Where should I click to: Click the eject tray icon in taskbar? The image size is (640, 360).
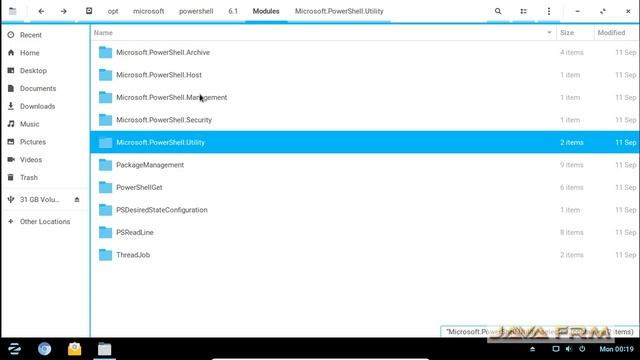532,349
